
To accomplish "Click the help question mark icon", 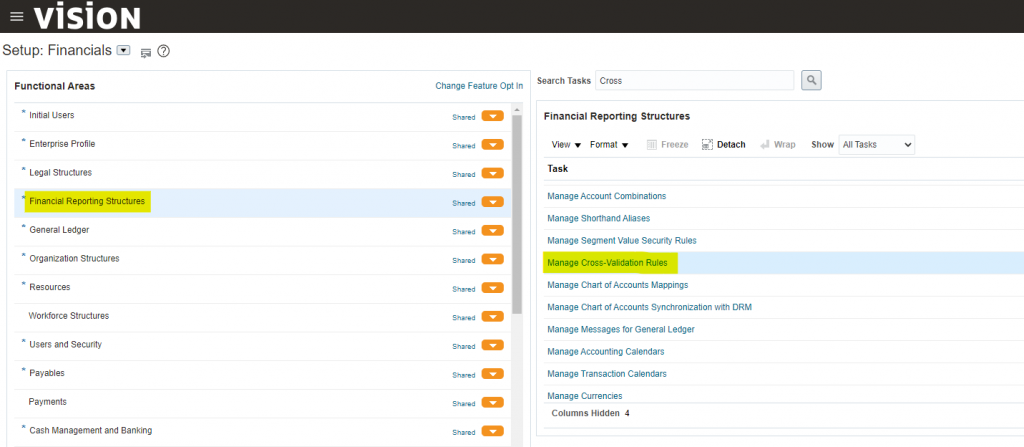I will pyautogui.click(x=163, y=51).
